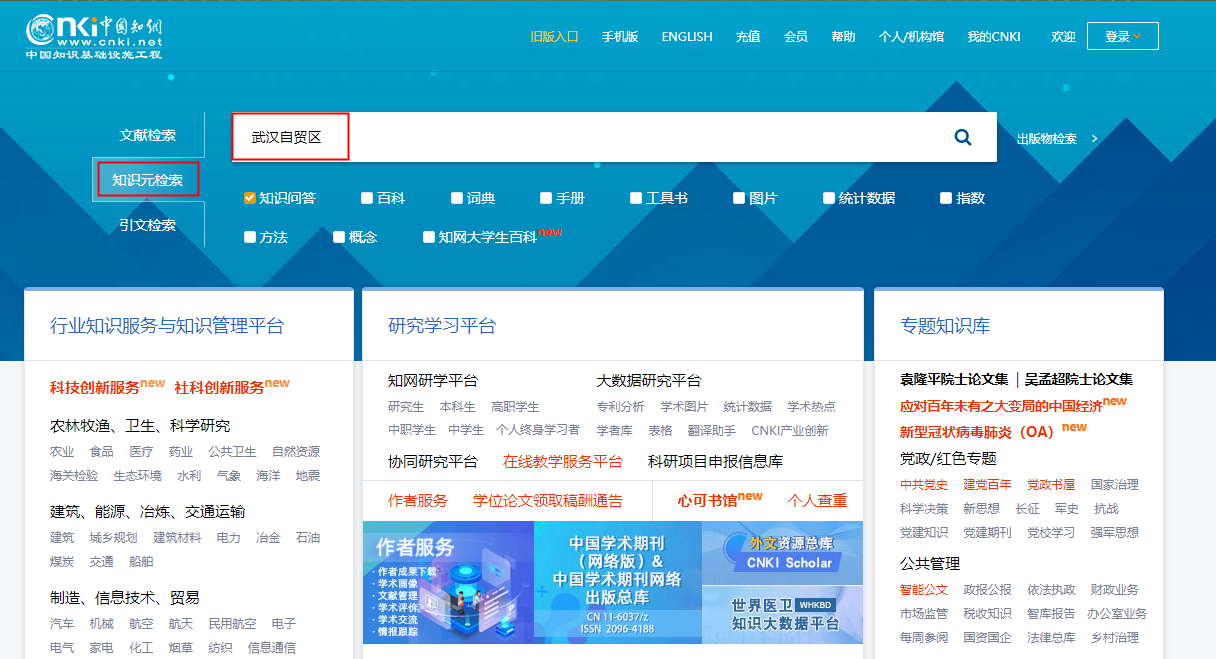Enable the 工具书 checkbox

(636, 198)
